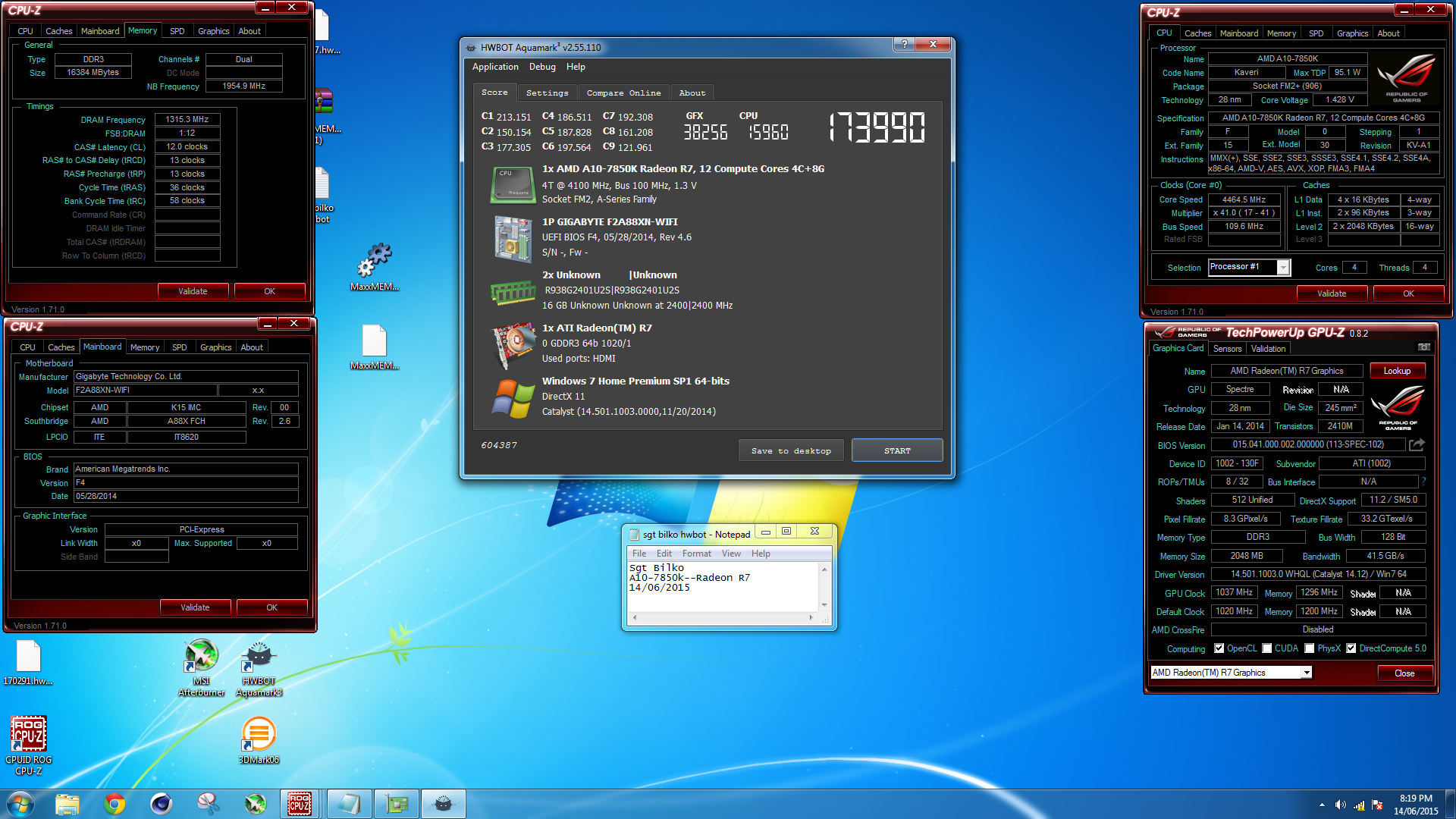Select Caches tab in right CPU-Z window
The height and width of the screenshot is (819, 1456).
coord(1197,33)
